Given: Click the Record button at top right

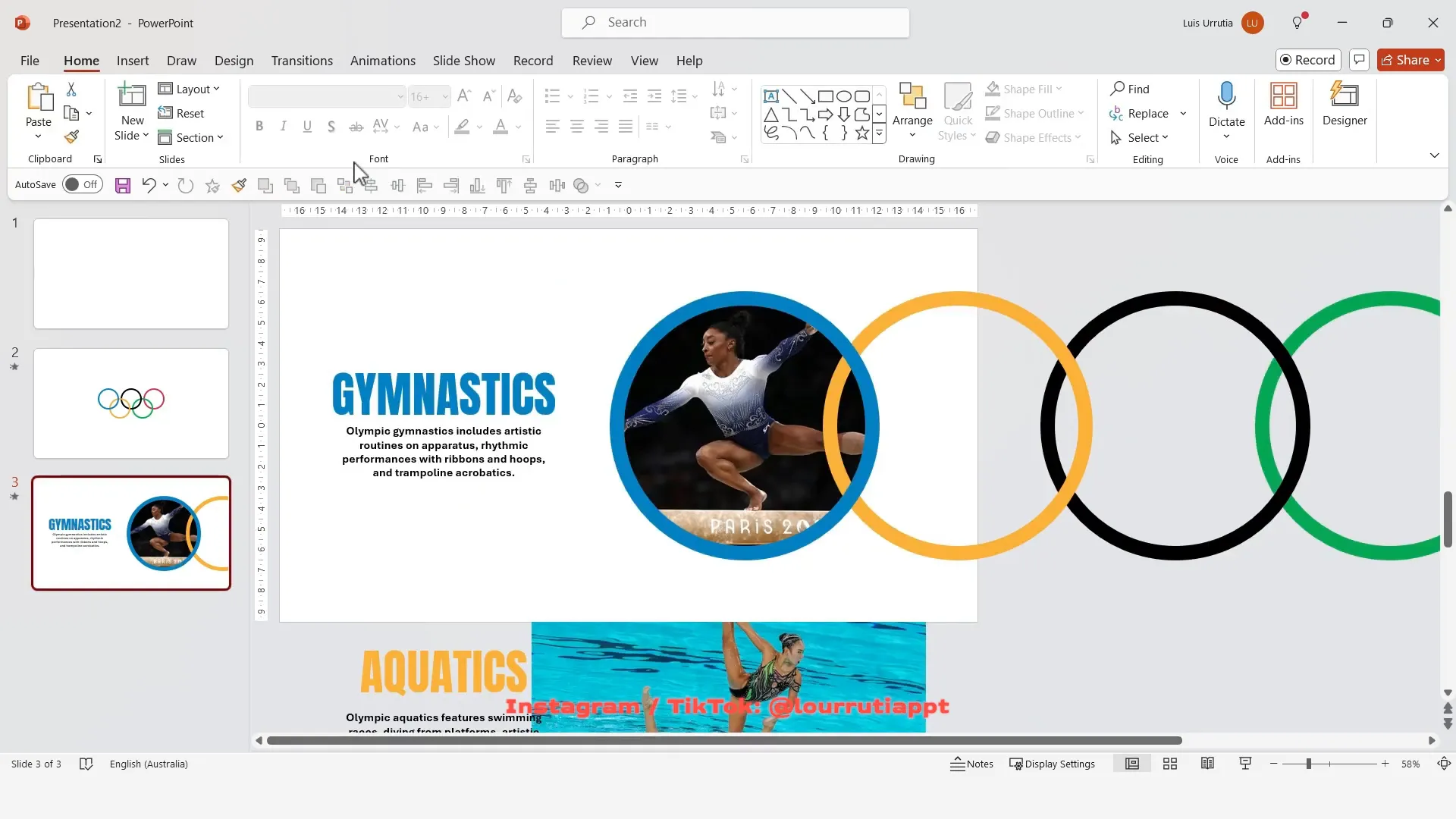Looking at the screenshot, I should (x=1308, y=60).
